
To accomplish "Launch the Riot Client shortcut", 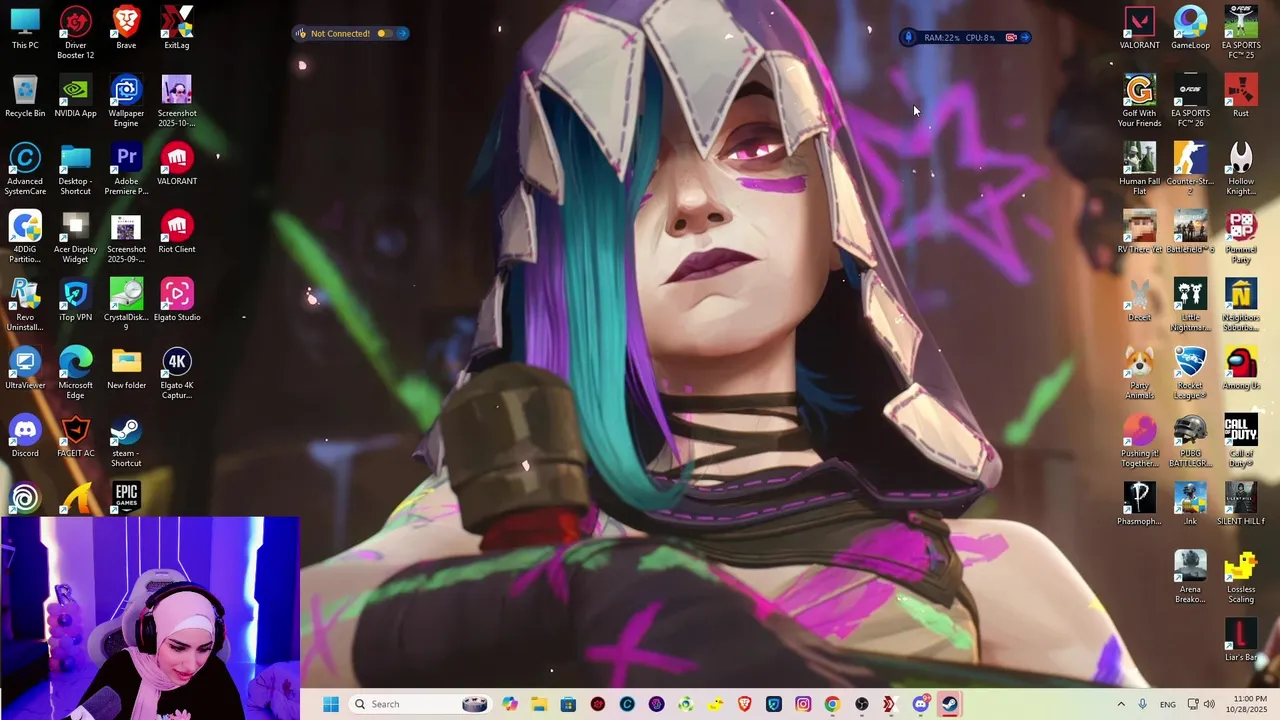I will (177, 232).
